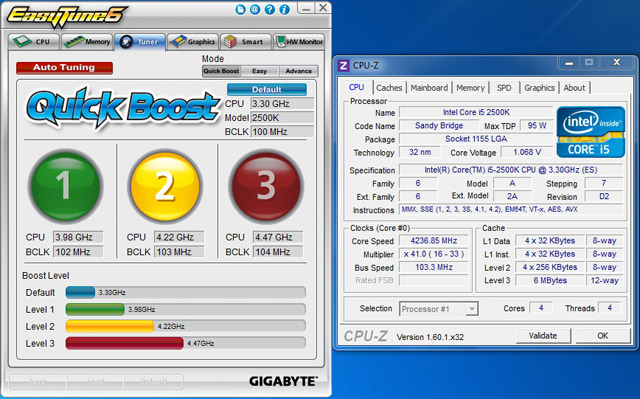Click the Default 3.30GHz boost level bar
This screenshot has height=399, width=640.
tap(185, 293)
